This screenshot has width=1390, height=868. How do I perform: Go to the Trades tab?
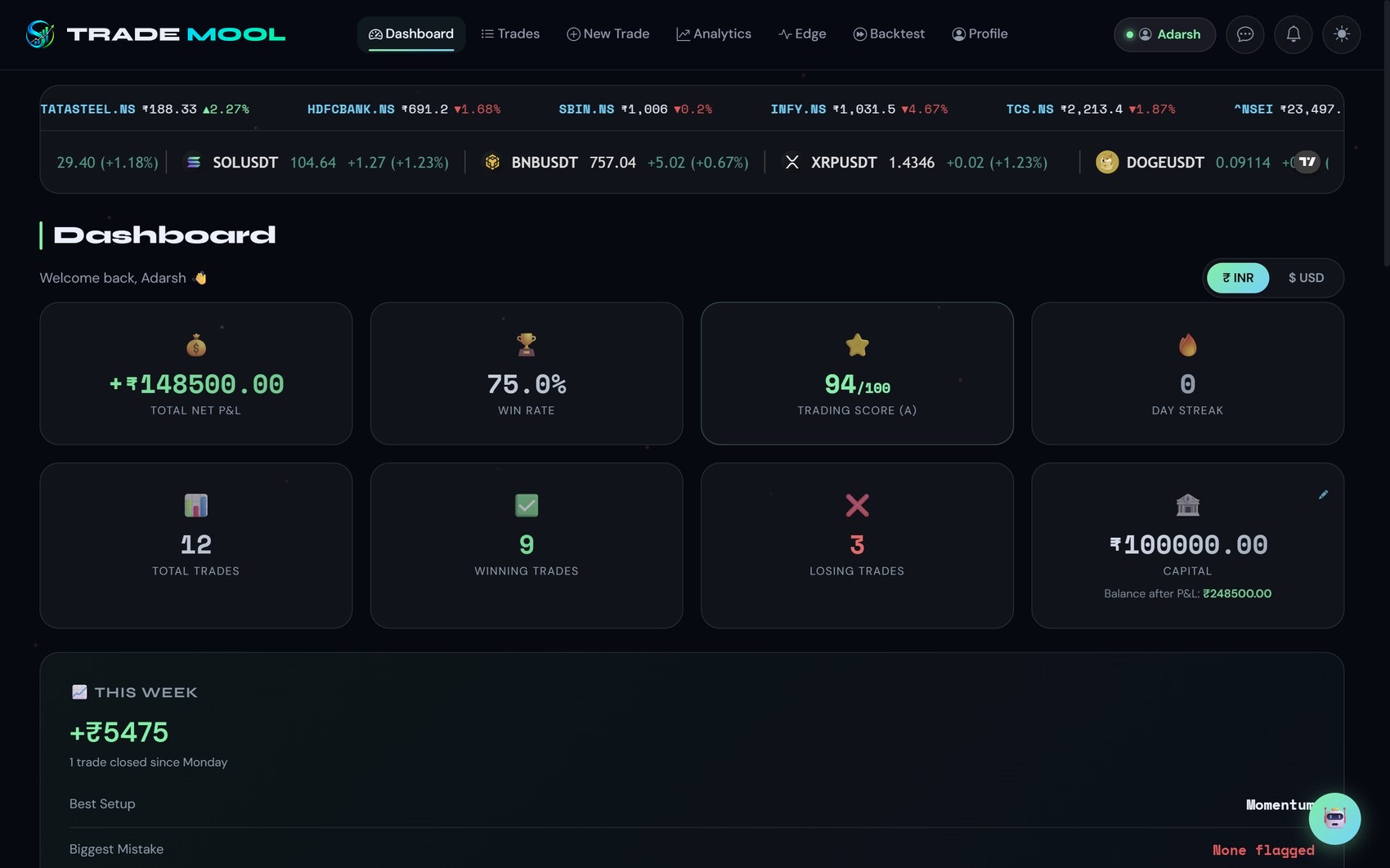click(x=510, y=34)
